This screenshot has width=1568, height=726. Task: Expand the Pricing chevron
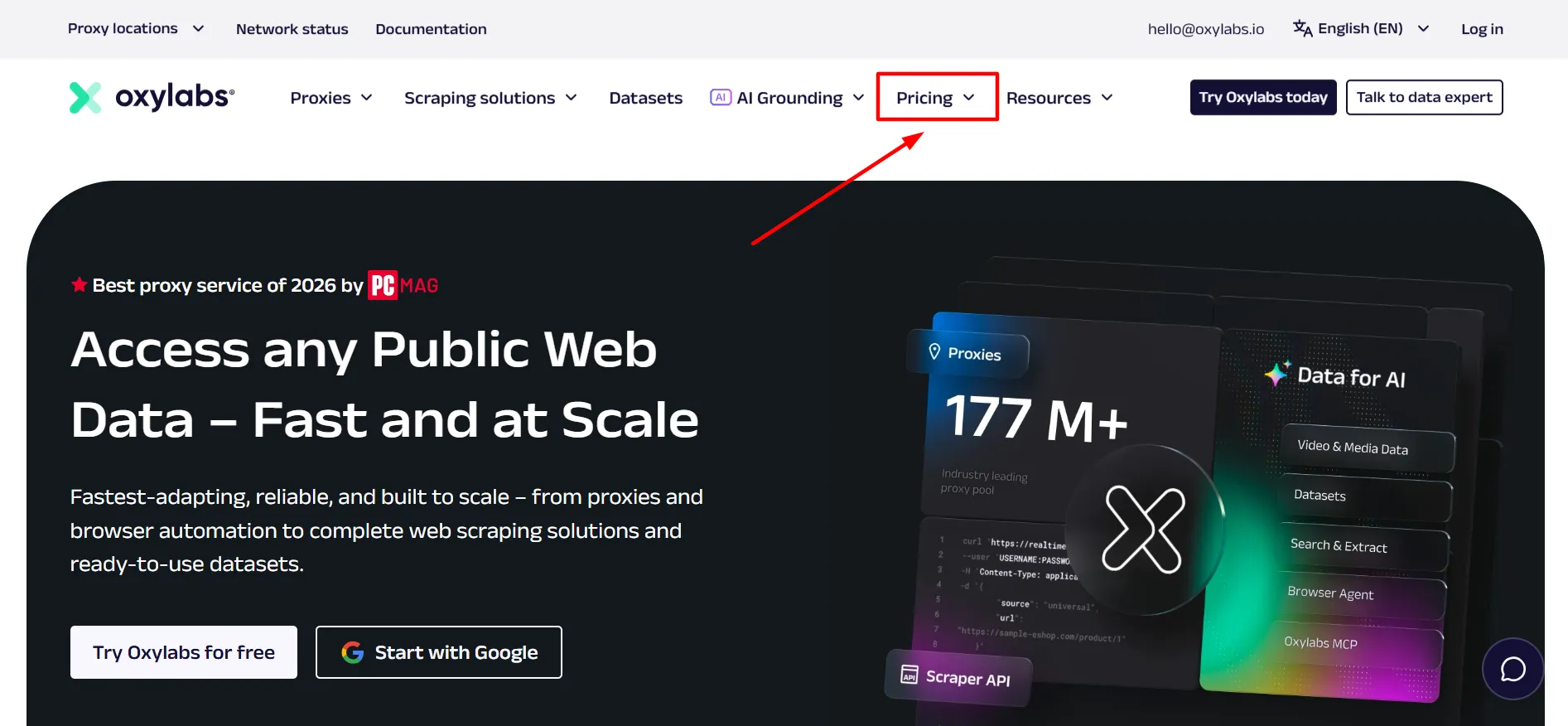968,98
